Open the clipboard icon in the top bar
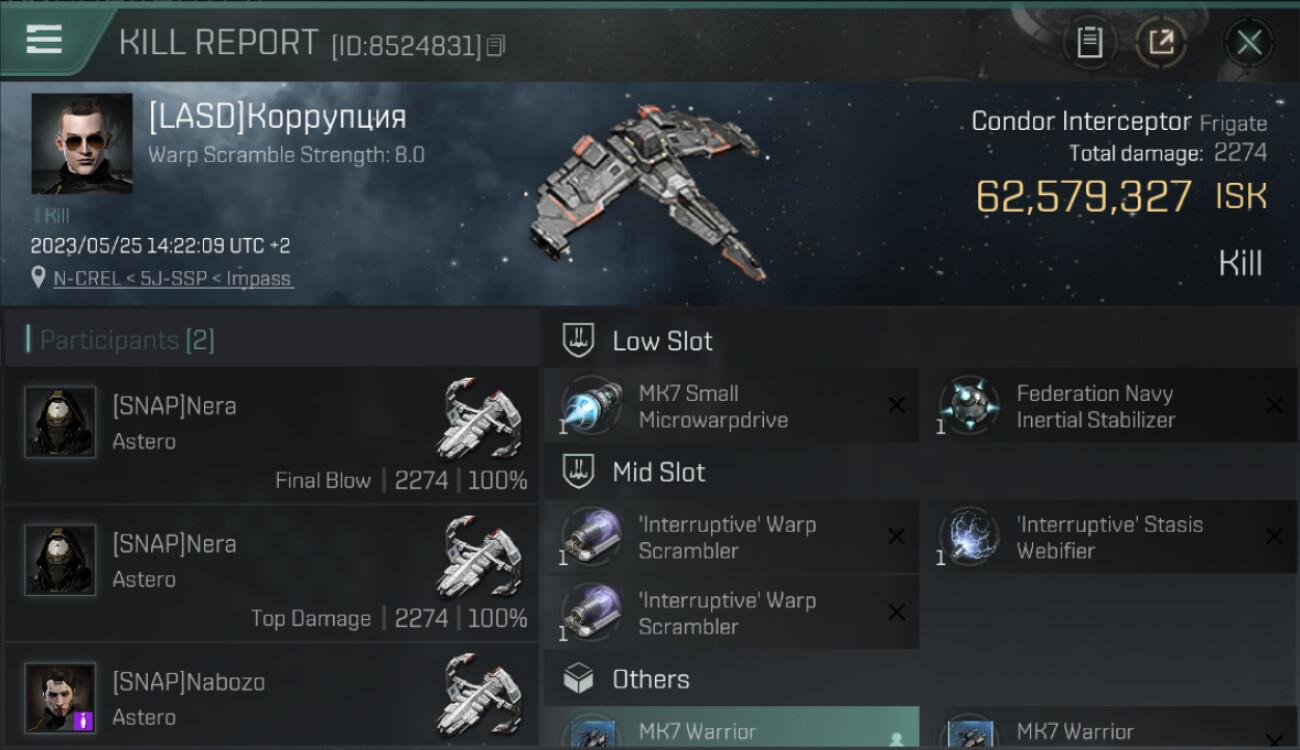 pos(1089,42)
